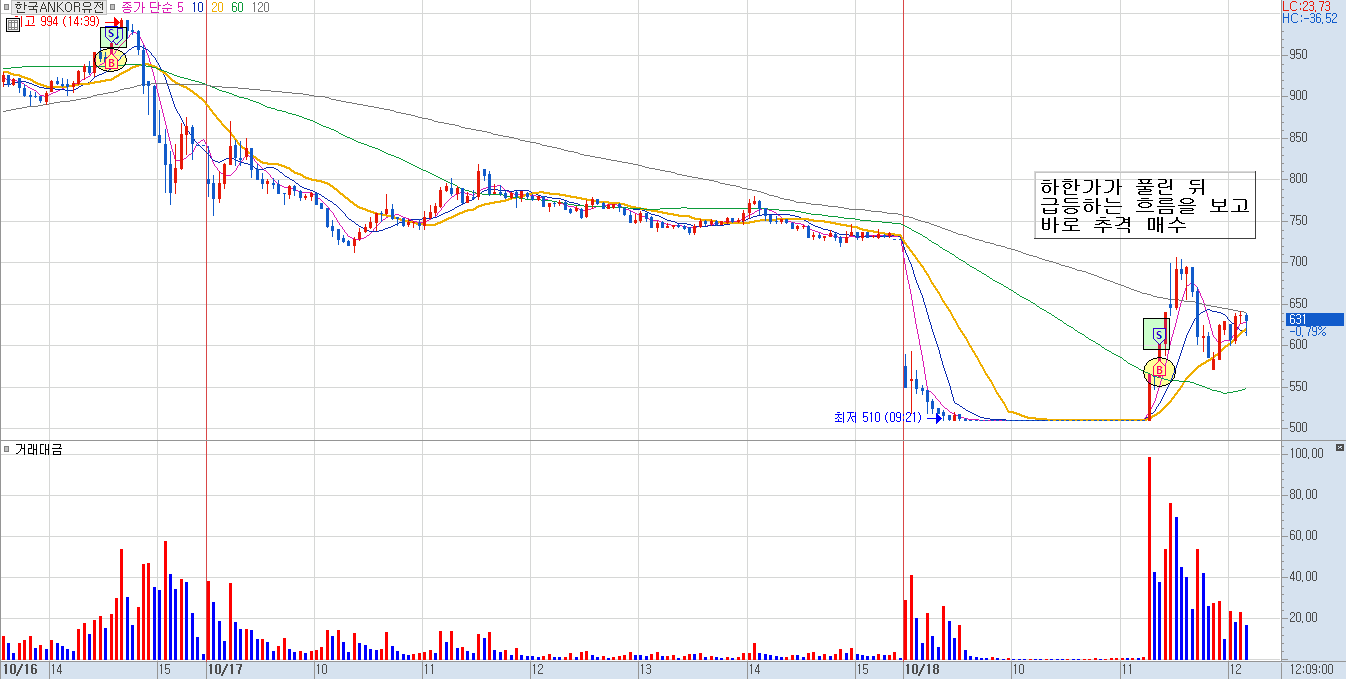Select the S sell marker on 10/16

coord(113,36)
